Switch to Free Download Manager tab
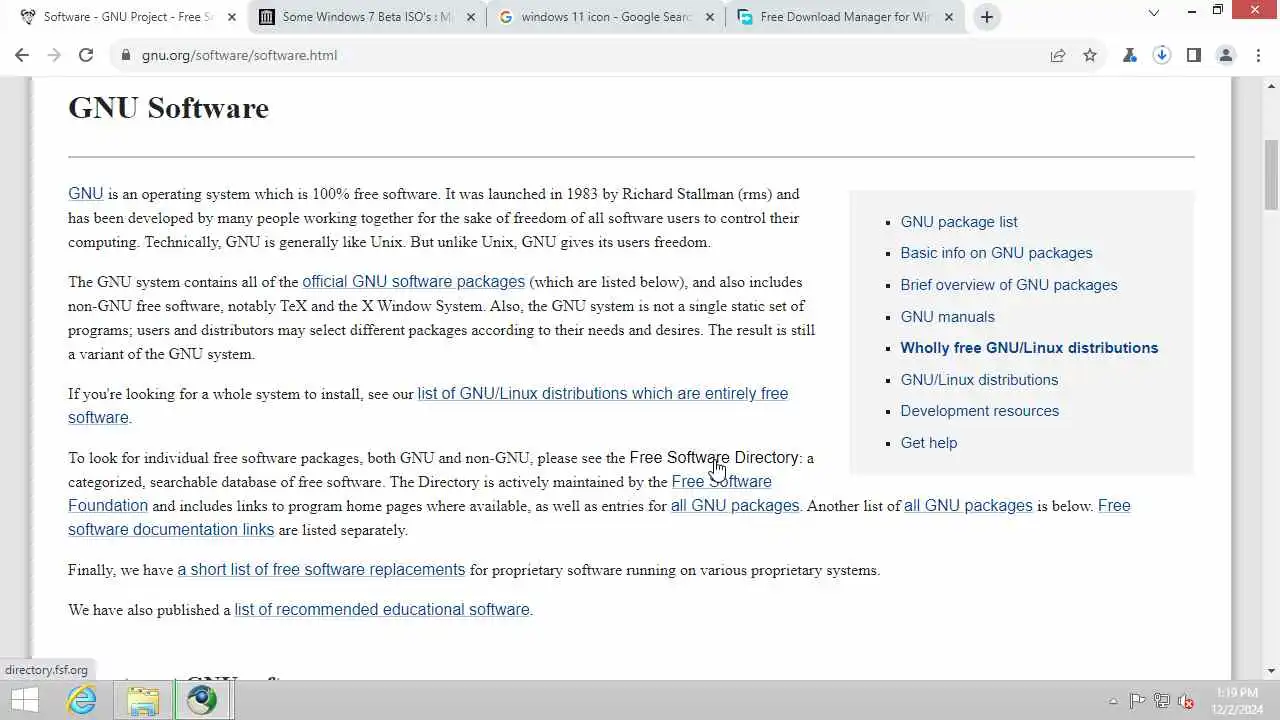Viewport: 1280px width, 720px height. (x=845, y=17)
